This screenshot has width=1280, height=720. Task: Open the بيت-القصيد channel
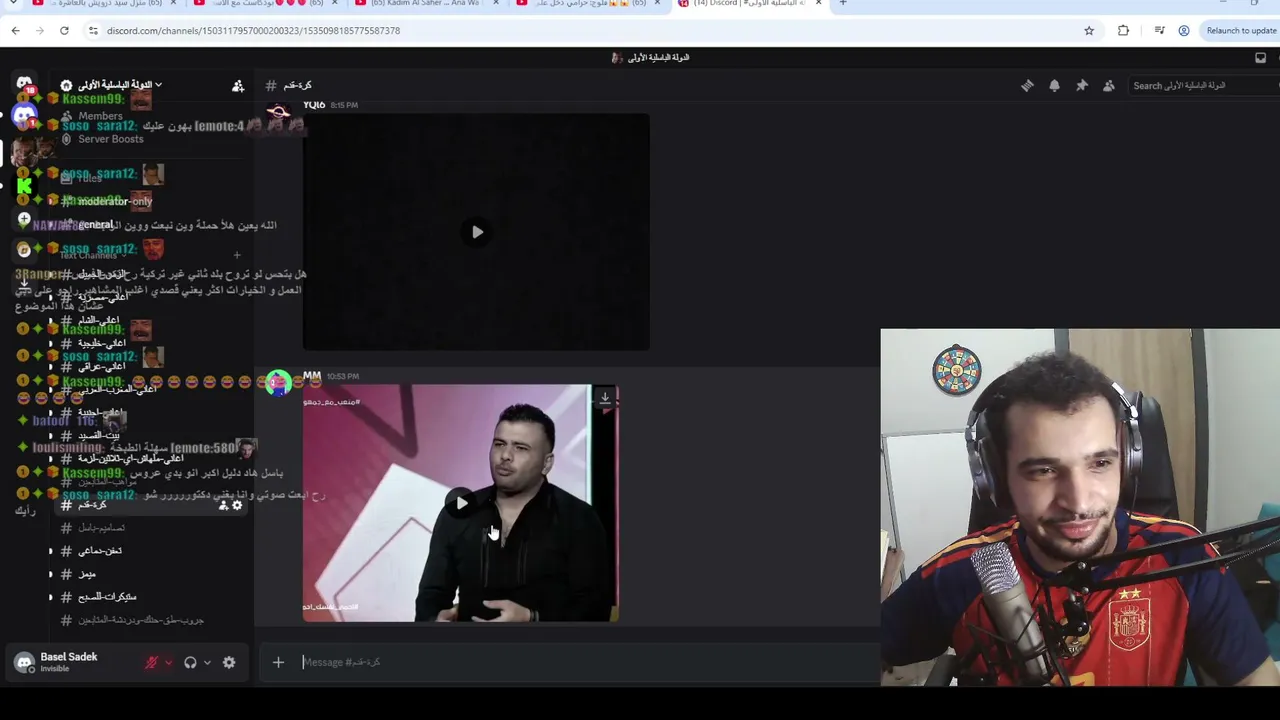[98, 435]
